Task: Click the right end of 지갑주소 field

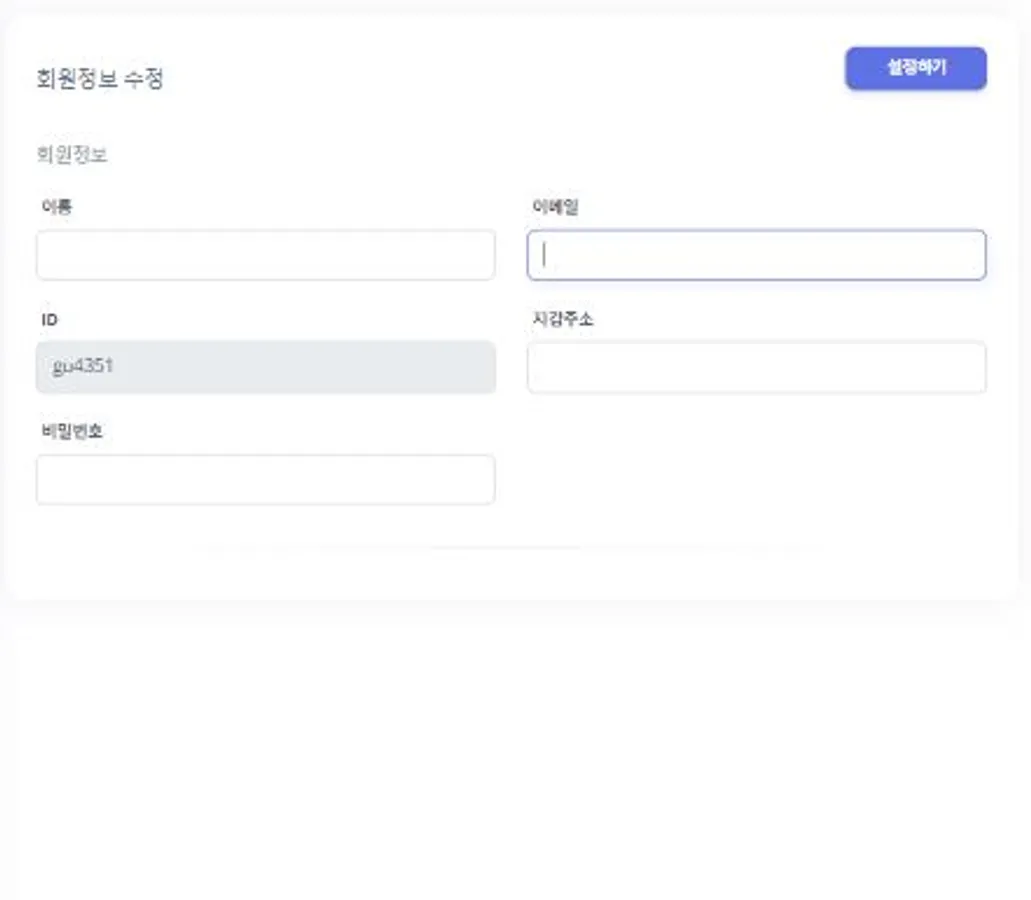Action: [x=968, y=367]
